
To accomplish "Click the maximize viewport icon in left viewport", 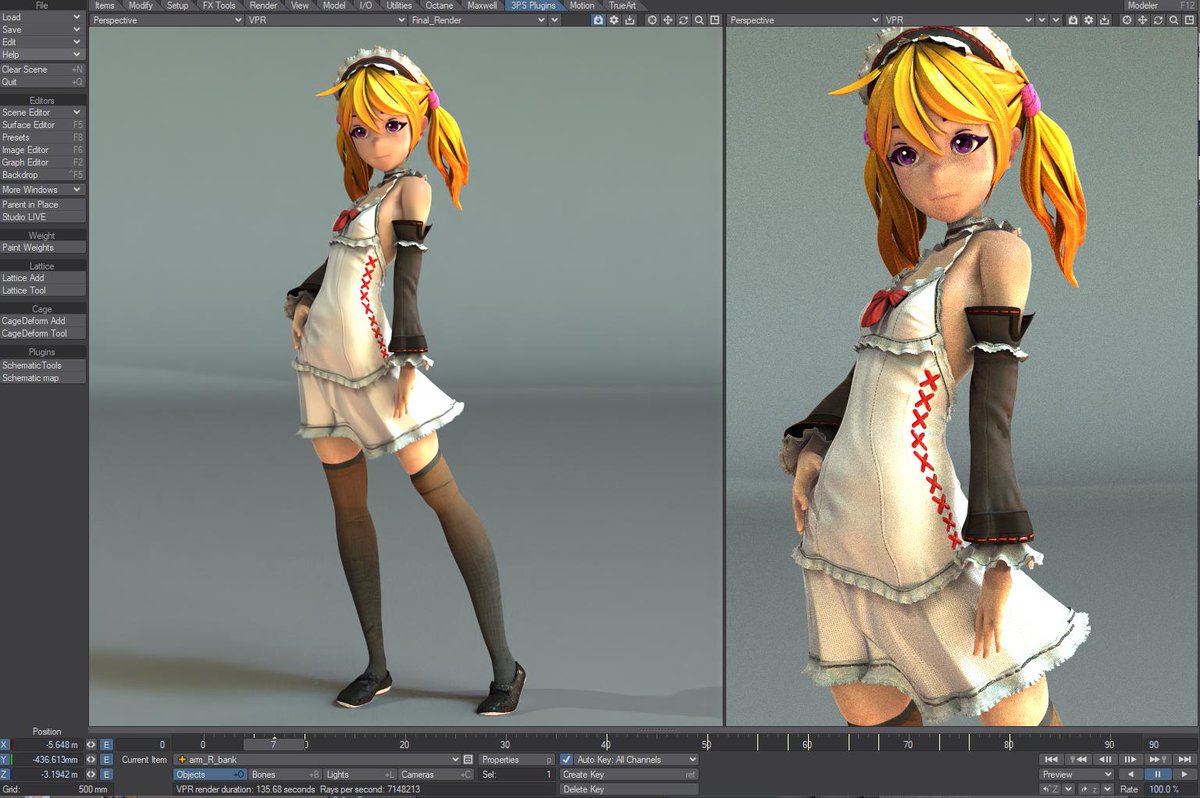I will click(x=715, y=19).
